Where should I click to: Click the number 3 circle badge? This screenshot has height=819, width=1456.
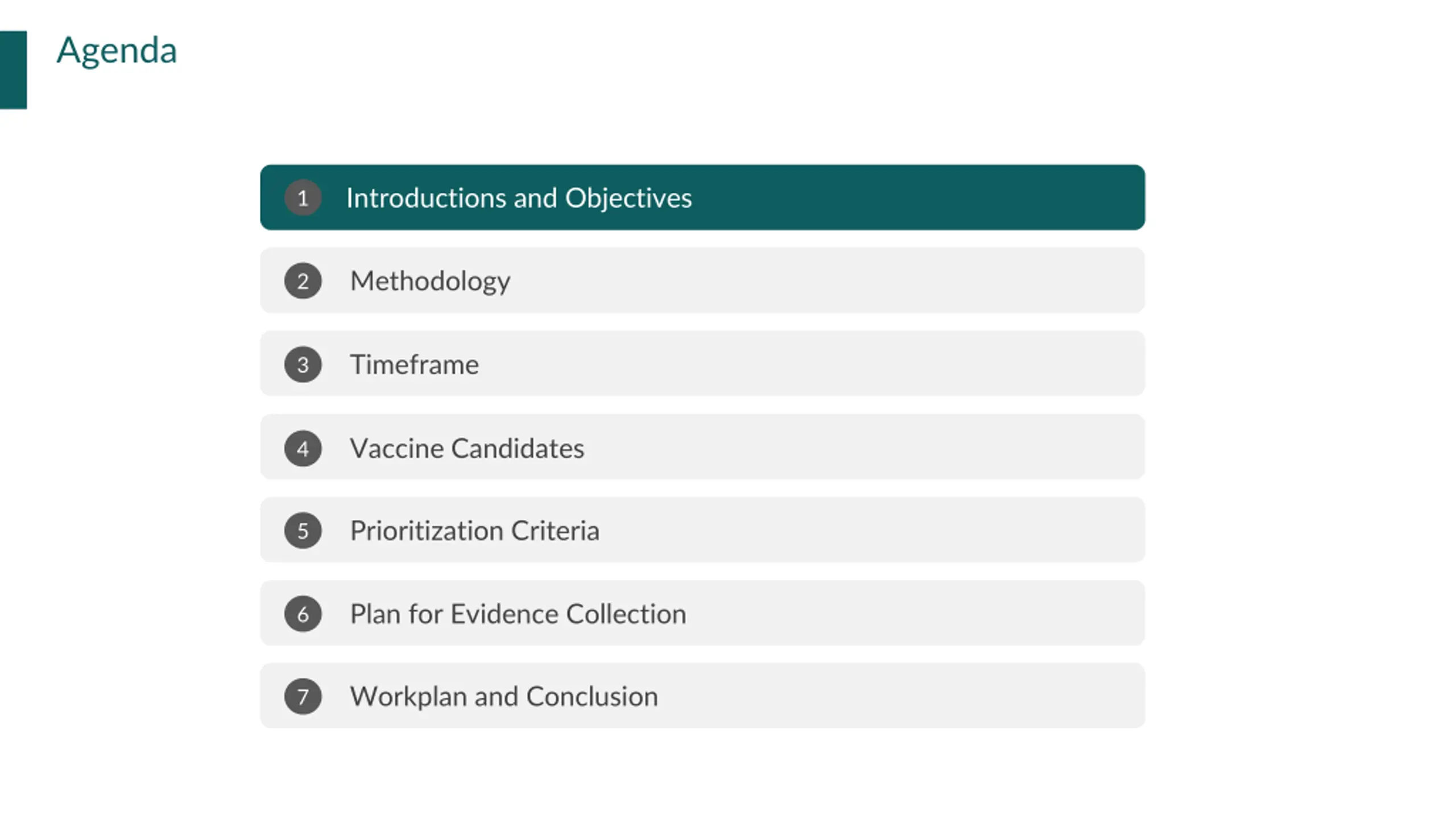(303, 365)
